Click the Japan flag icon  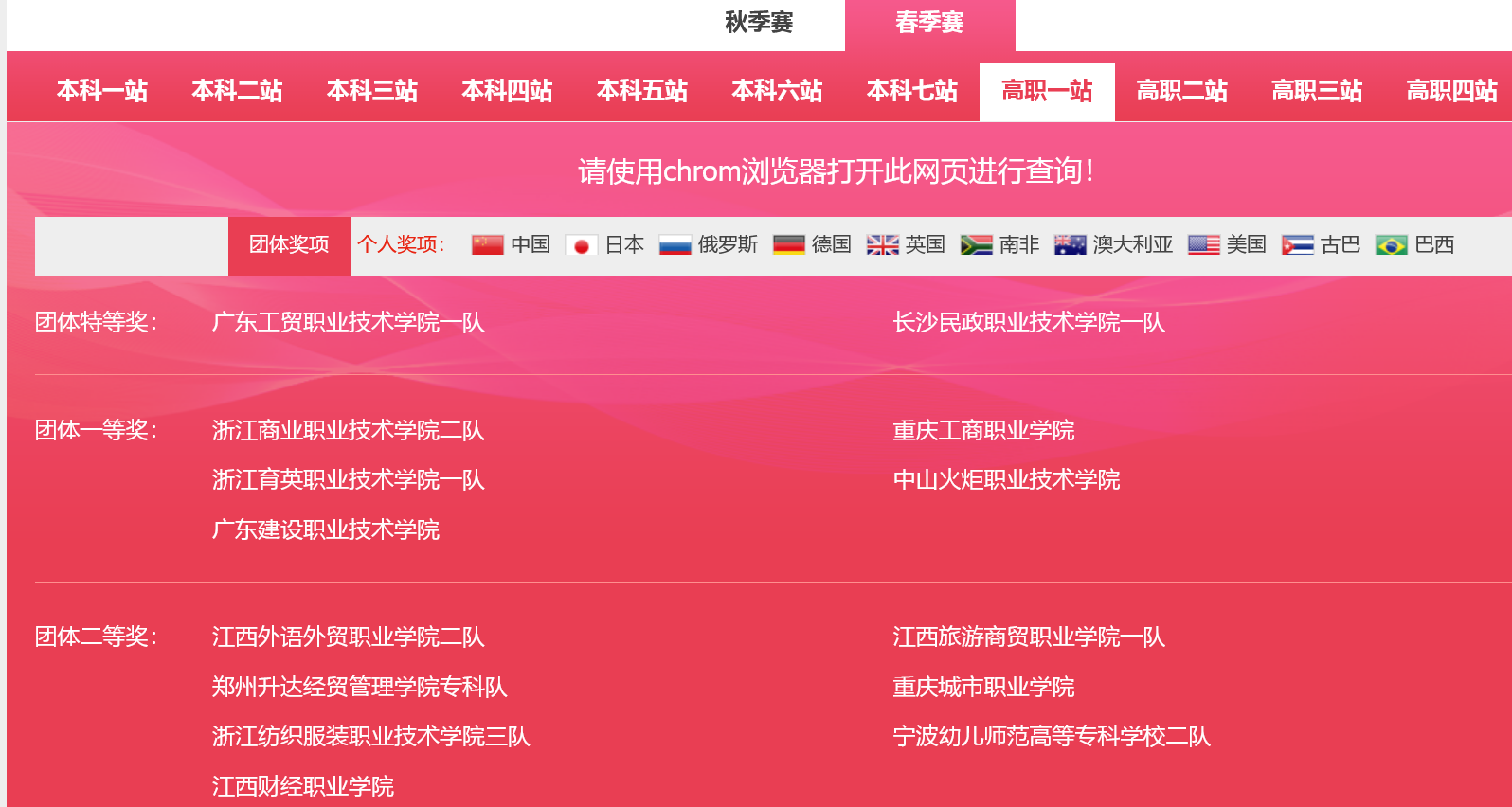581,245
